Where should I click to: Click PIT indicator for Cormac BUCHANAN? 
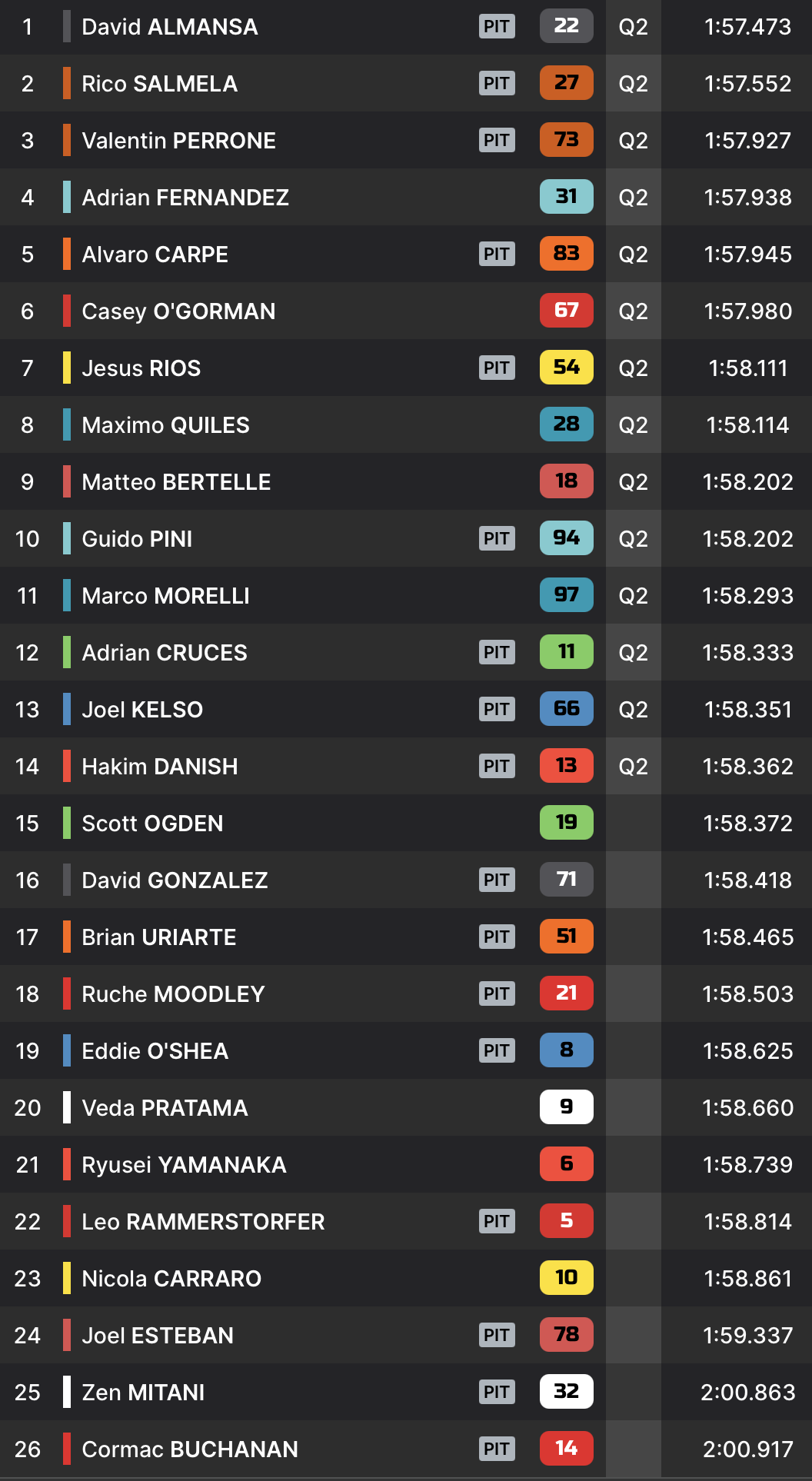[x=497, y=1449]
